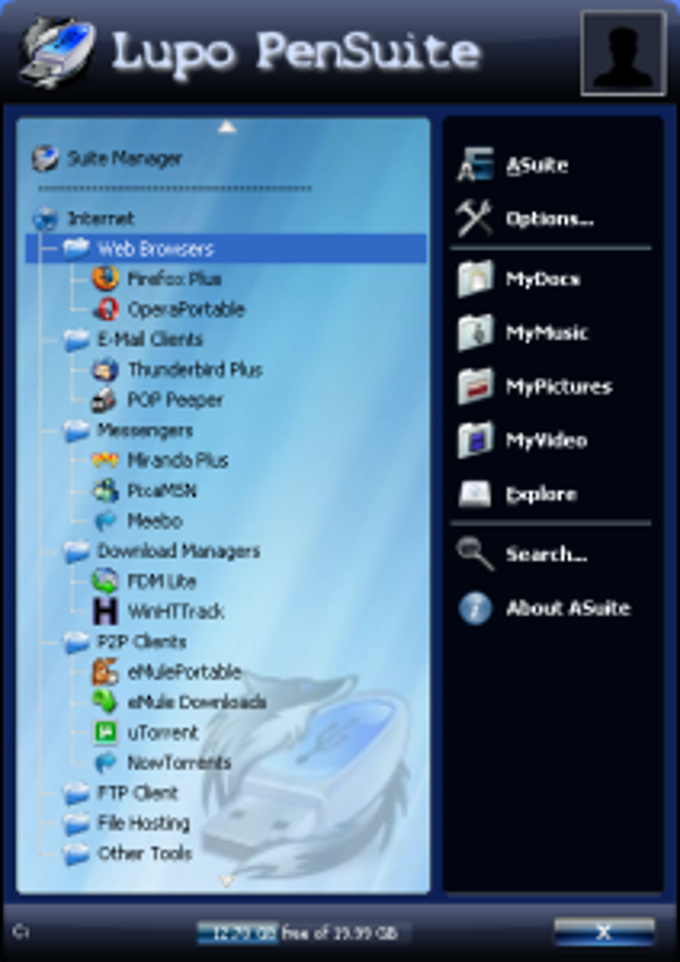Collapse the P2P Clients folder

tap(76, 642)
